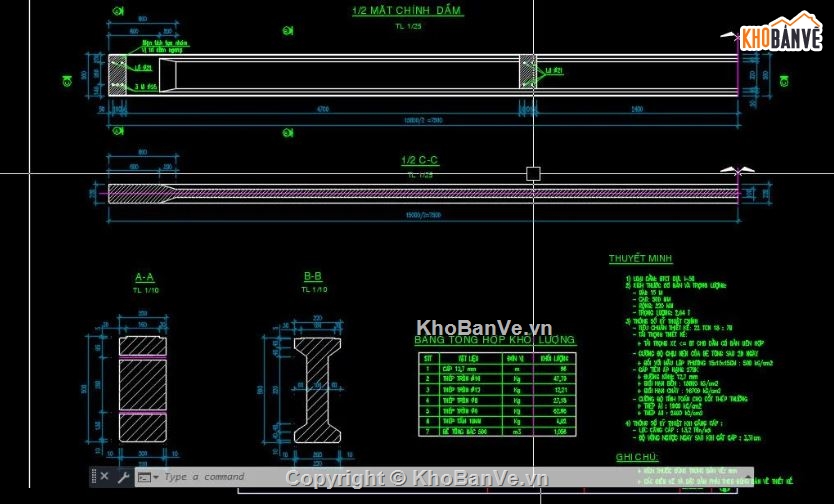
Task: Select the 'CÁP 12,7 mm' table cell
Action: click(x=471, y=368)
